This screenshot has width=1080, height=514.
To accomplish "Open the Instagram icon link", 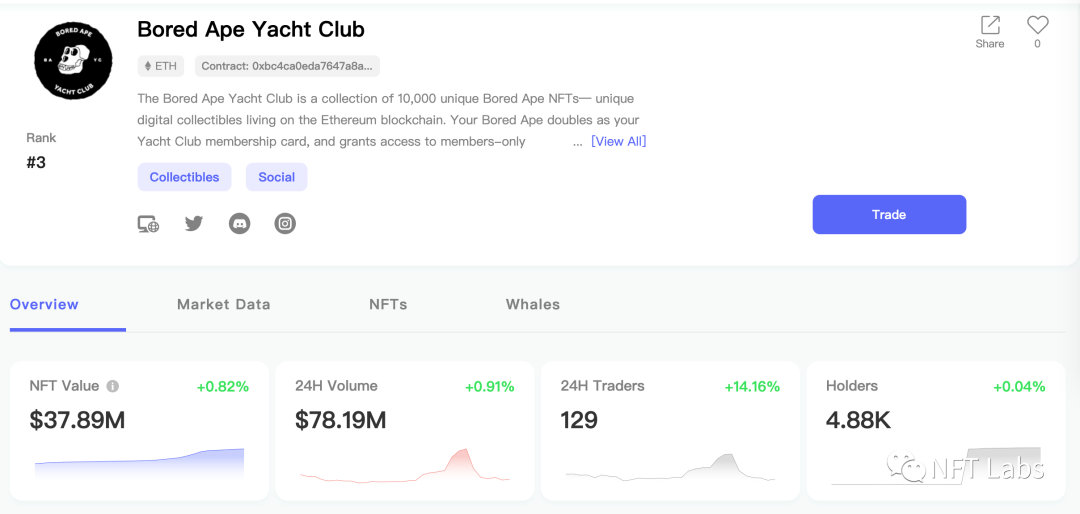I will pos(285,223).
